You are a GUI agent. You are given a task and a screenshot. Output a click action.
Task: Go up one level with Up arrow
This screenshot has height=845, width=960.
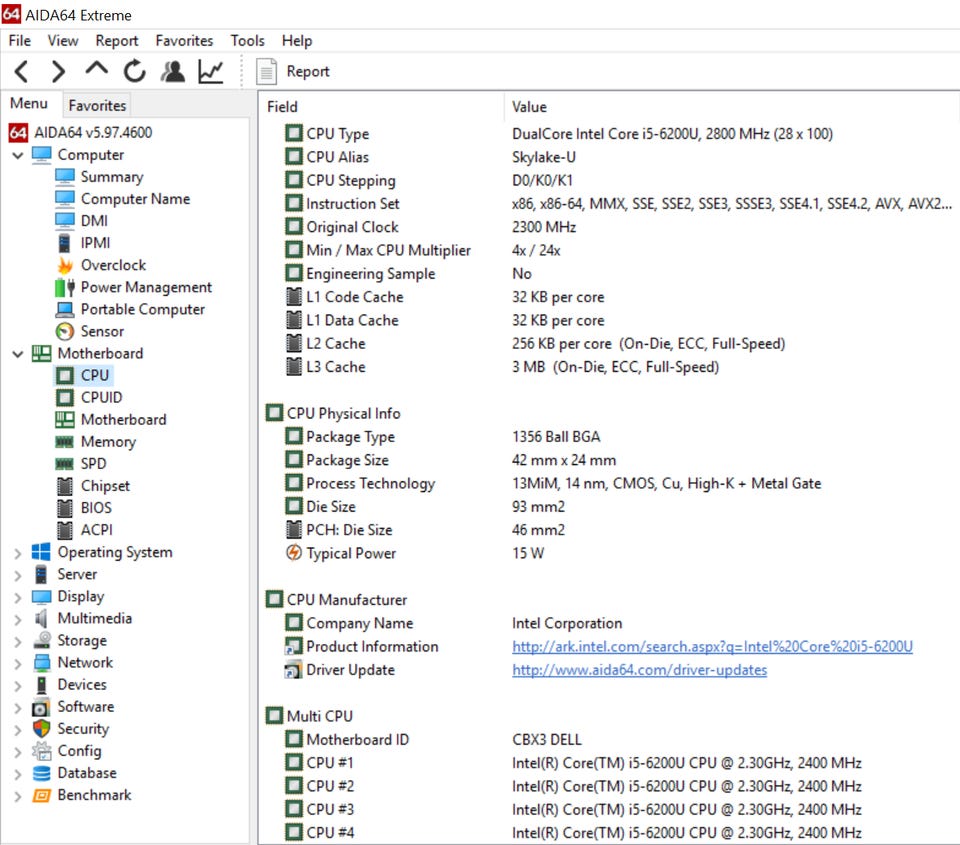click(x=96, y=70)
